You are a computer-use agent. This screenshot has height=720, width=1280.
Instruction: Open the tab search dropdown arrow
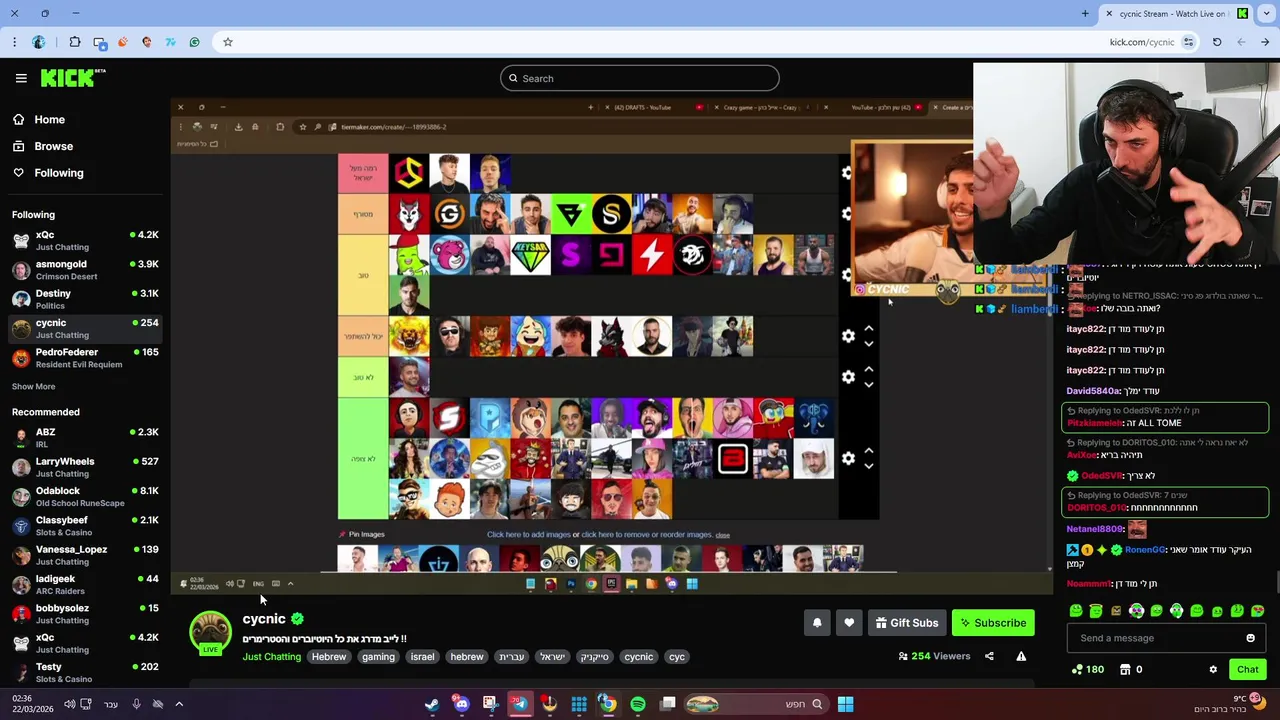[1265, 13]
